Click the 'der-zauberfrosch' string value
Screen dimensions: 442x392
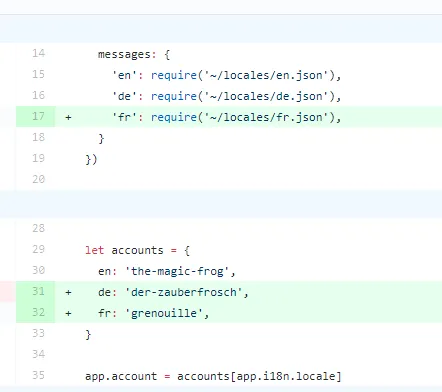point(184,292)
